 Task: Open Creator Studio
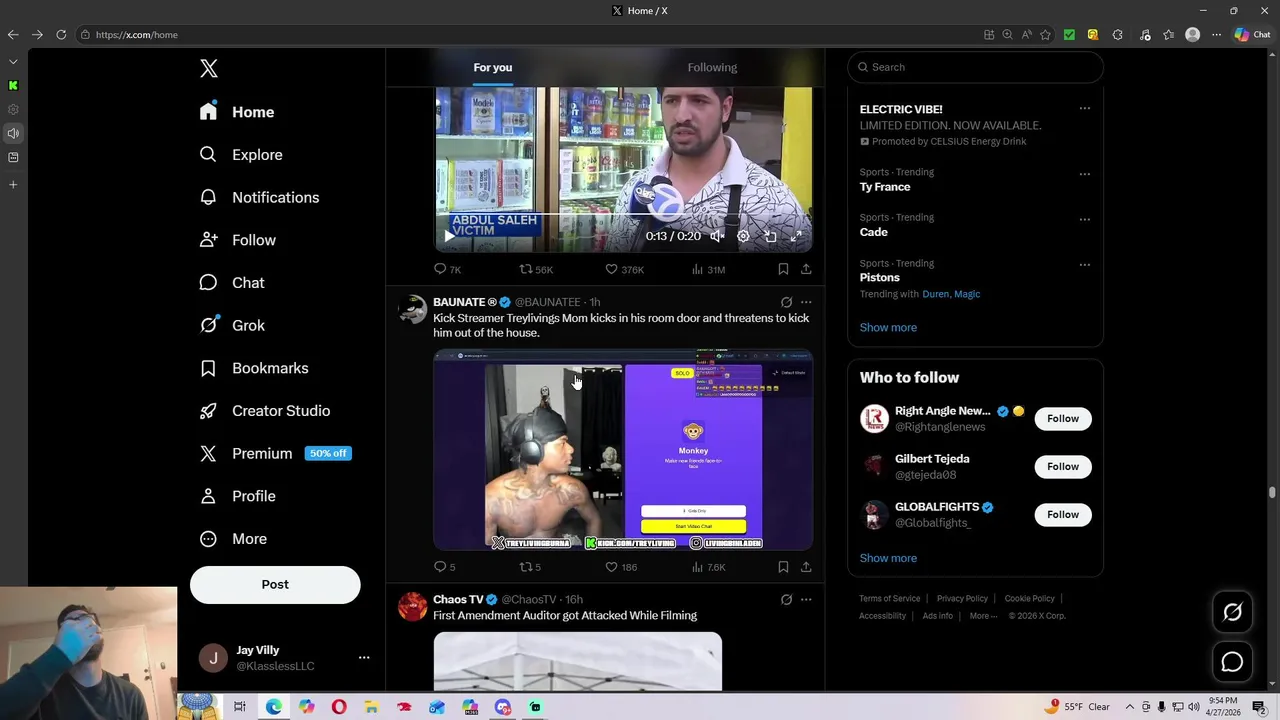click(x=265, y=411)
